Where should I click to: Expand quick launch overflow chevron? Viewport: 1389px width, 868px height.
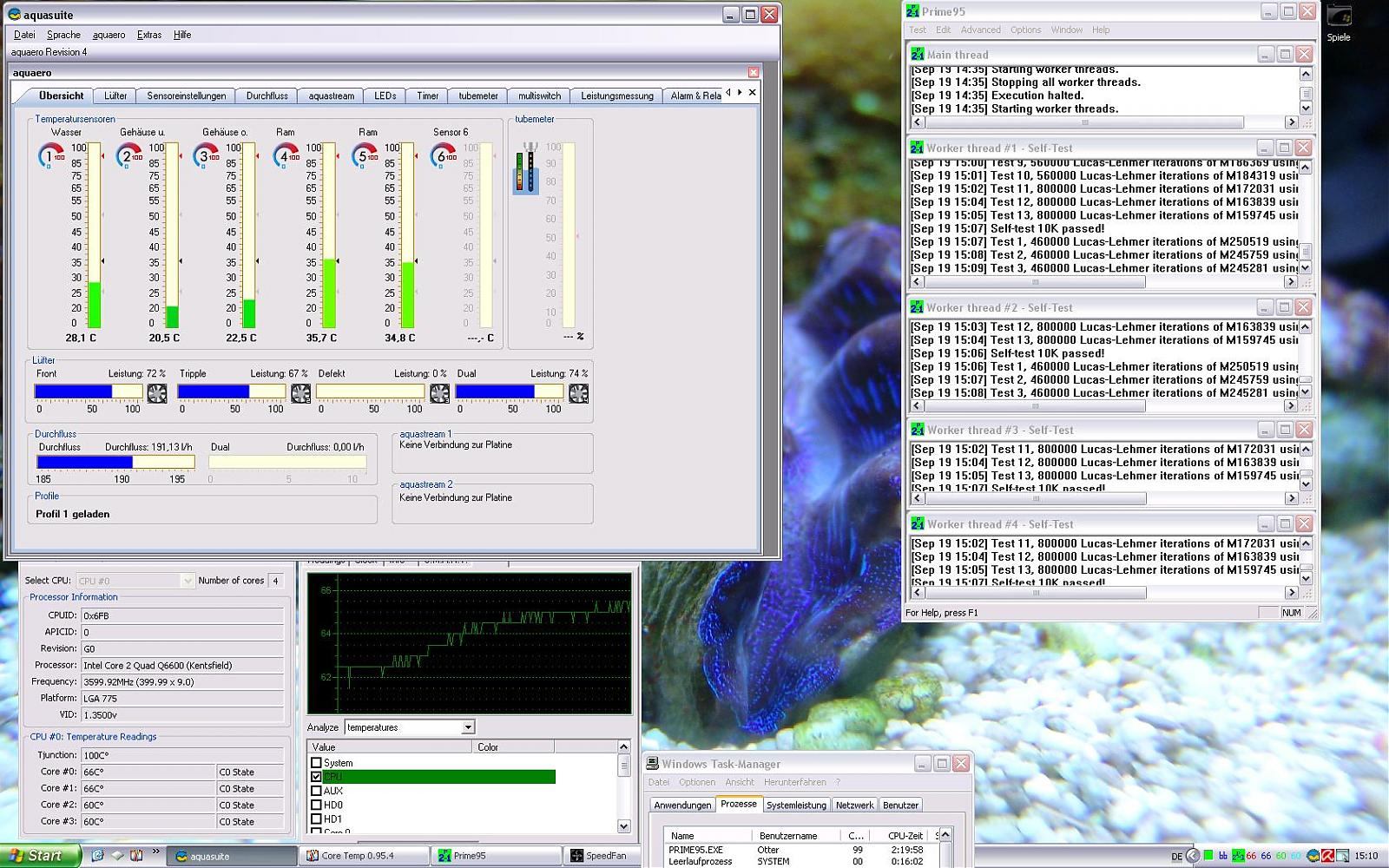coord(156,852)
